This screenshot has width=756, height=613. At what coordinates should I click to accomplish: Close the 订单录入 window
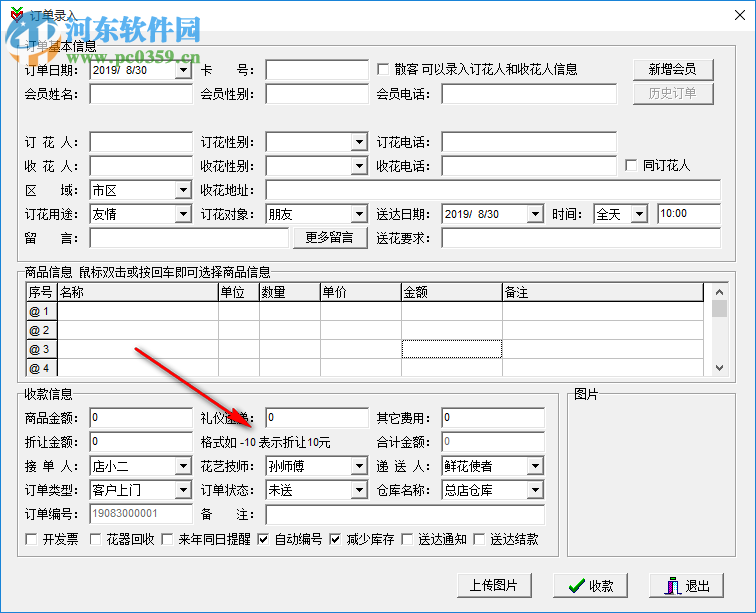click(x=740, y=15)
